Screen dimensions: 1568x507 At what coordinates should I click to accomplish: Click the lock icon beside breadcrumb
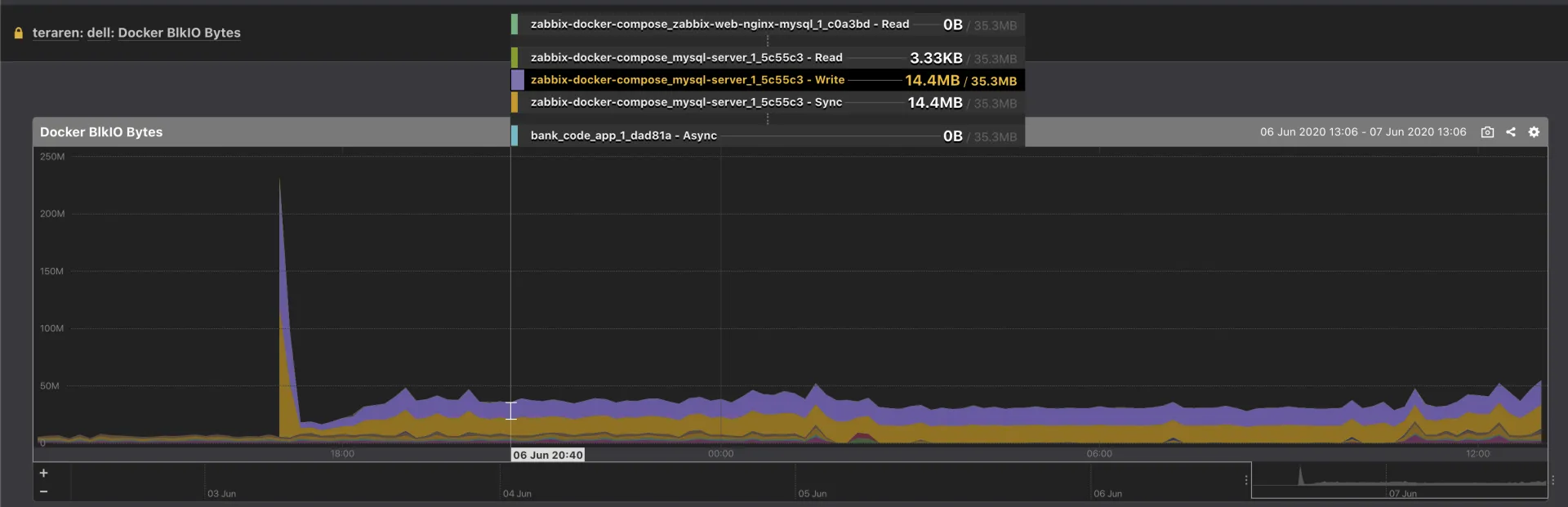pyautogui.click(x=18, y=33)
